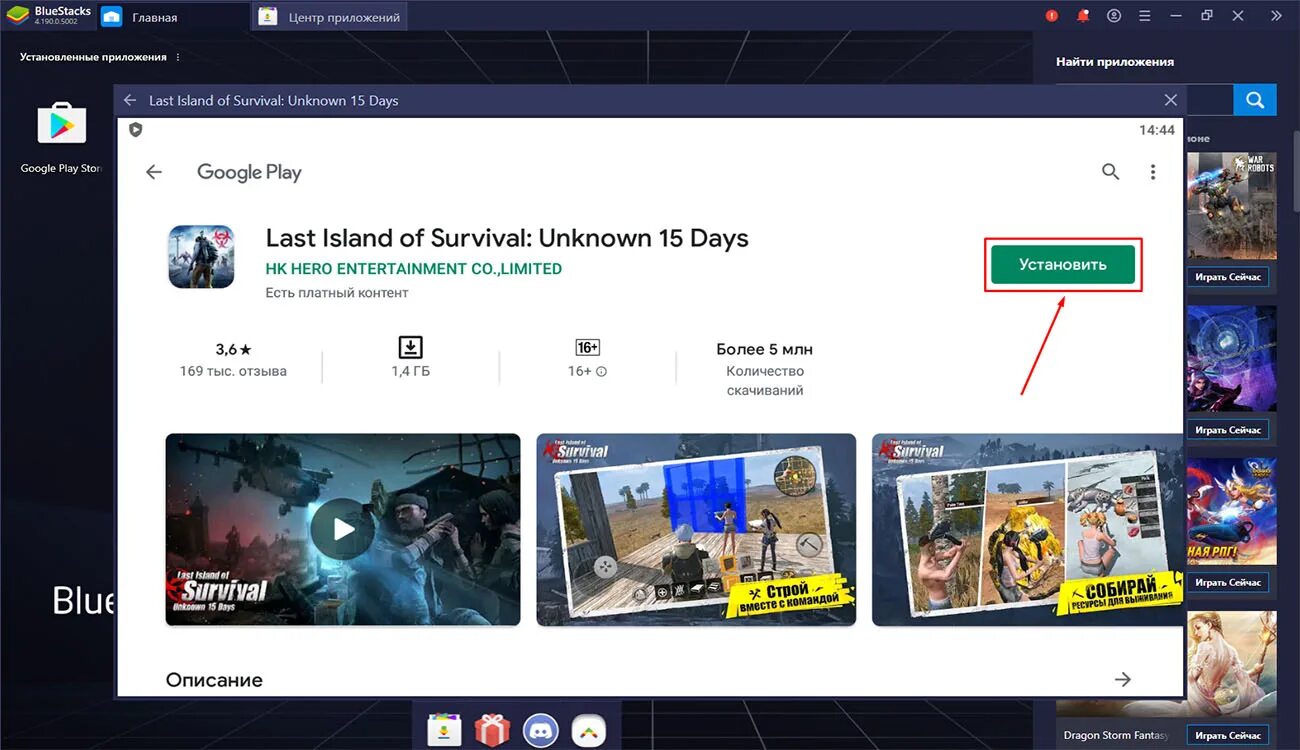
Task: Click Есть платный контент text
Action: pos(337,293)
